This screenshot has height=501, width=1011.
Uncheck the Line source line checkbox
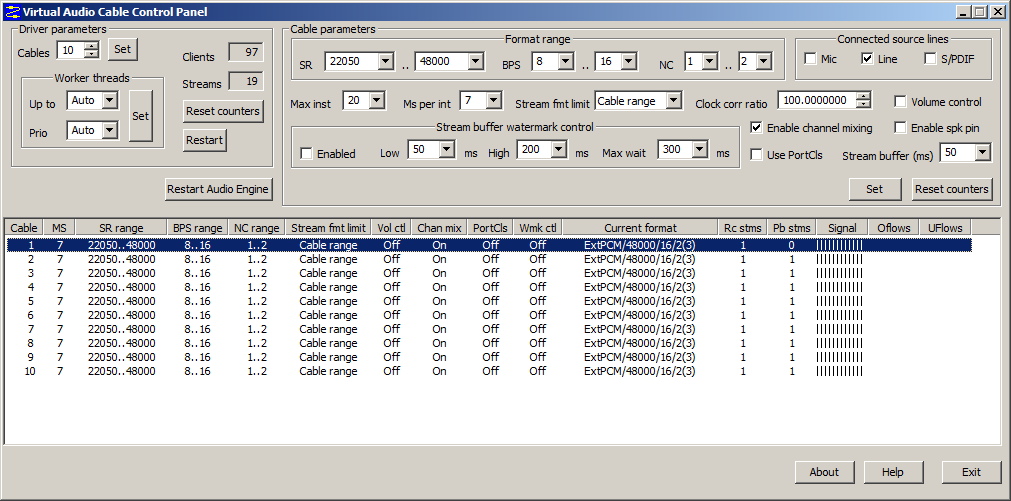pos(867,59)
